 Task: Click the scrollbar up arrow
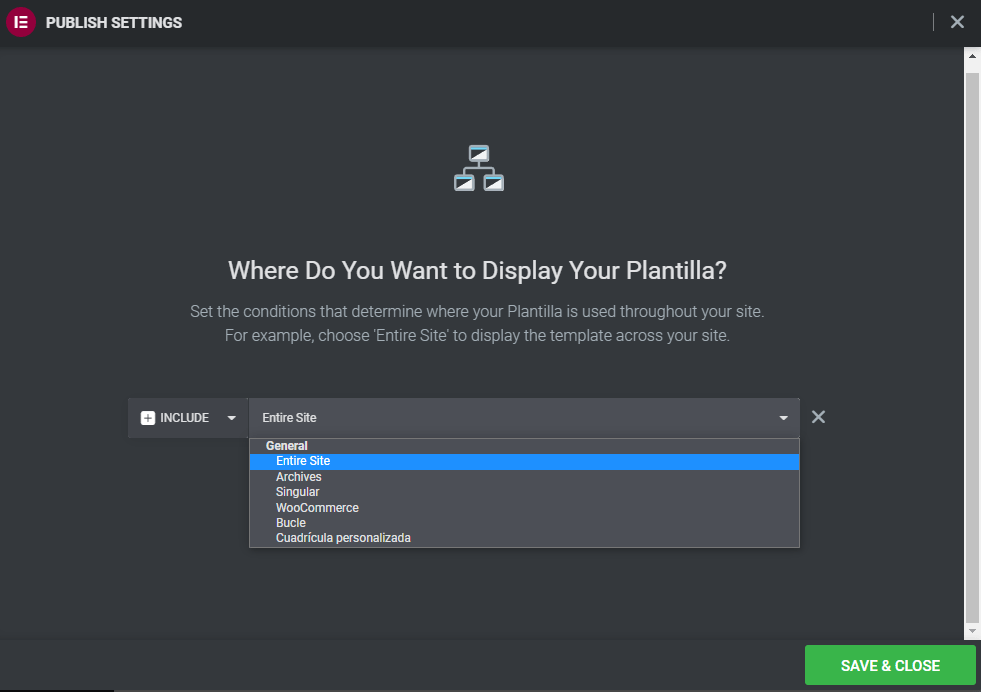[972, 56]
